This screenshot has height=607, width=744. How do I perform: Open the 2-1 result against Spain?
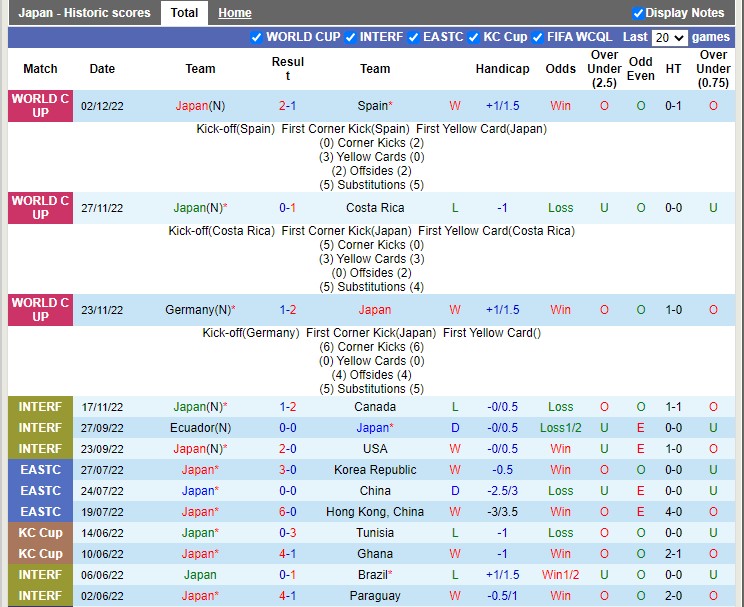tap(288, 106)
